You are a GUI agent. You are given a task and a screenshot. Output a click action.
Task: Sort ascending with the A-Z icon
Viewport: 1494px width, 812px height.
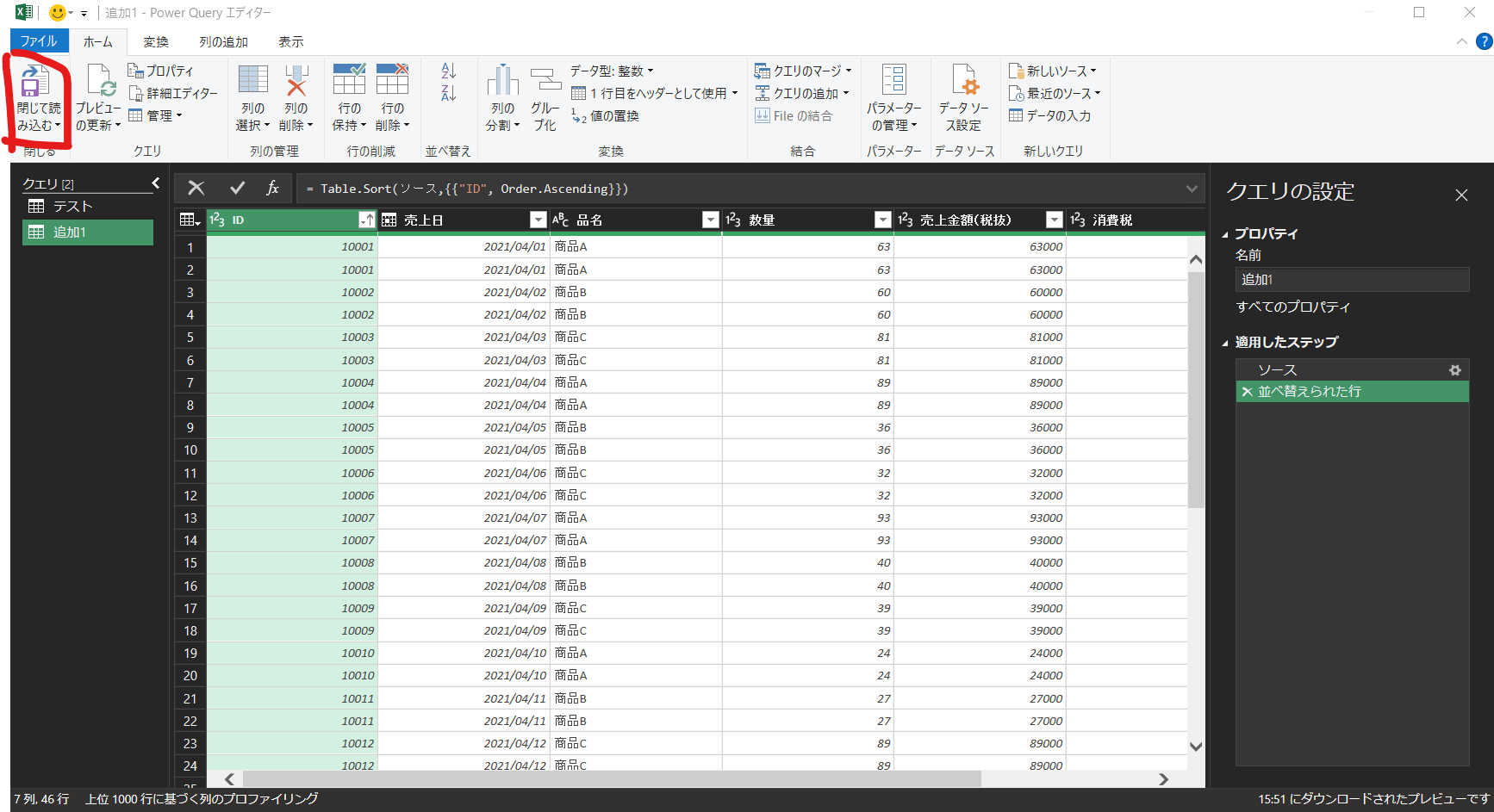tap(448, 71)
